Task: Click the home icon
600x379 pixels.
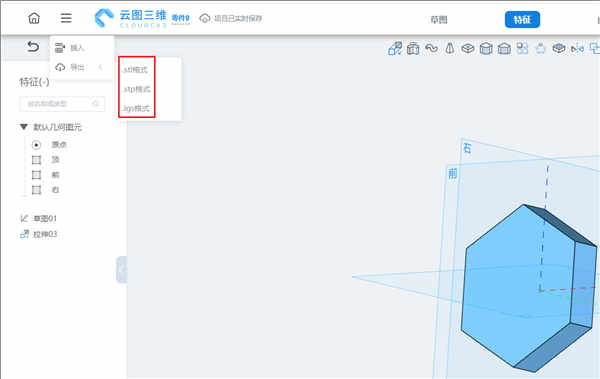Action: [34, 18]
